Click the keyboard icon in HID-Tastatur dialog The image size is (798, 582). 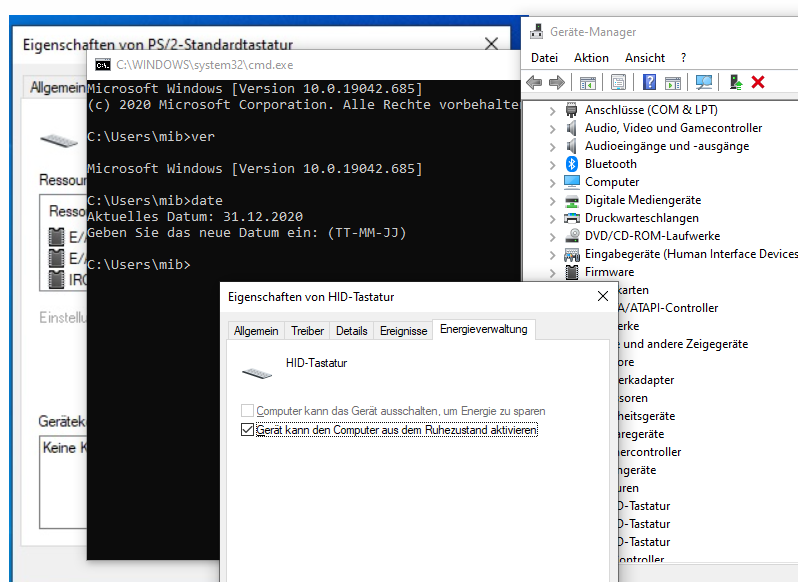click(257, 373)
